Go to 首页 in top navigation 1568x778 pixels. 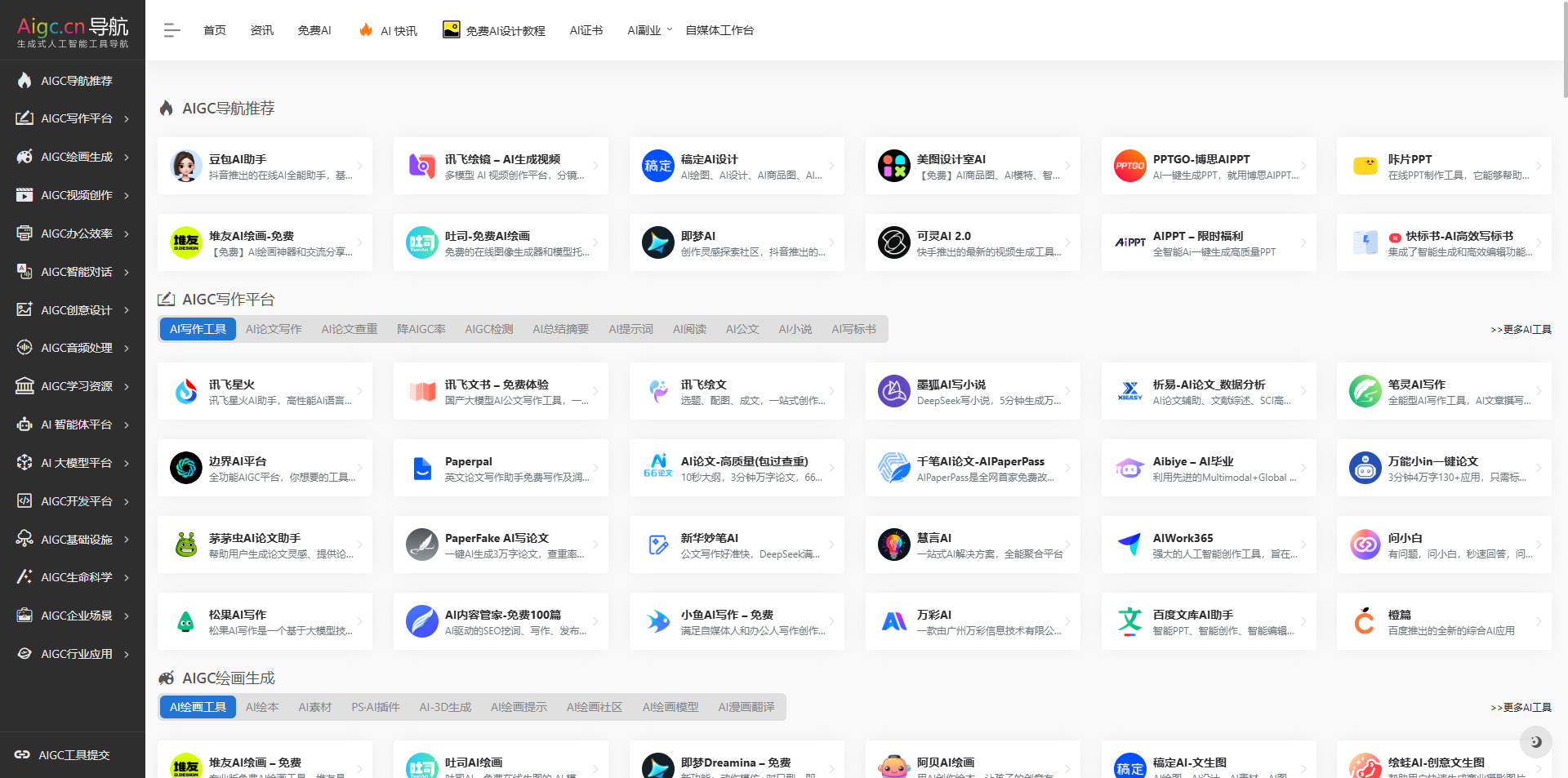(x=215, y=30)
